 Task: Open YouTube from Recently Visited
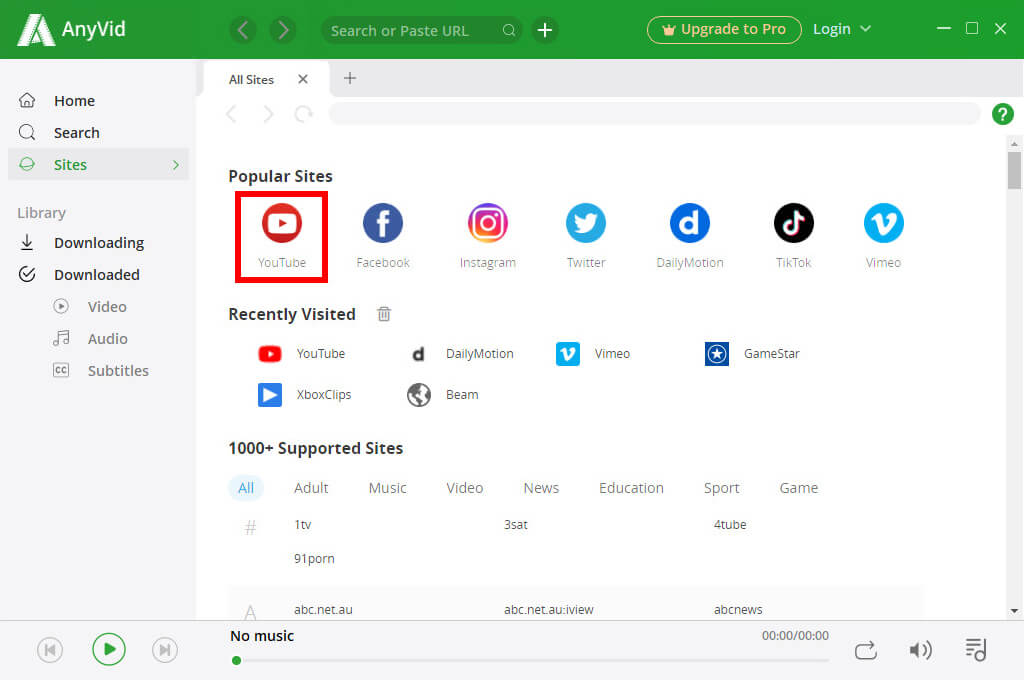[302, 353]
